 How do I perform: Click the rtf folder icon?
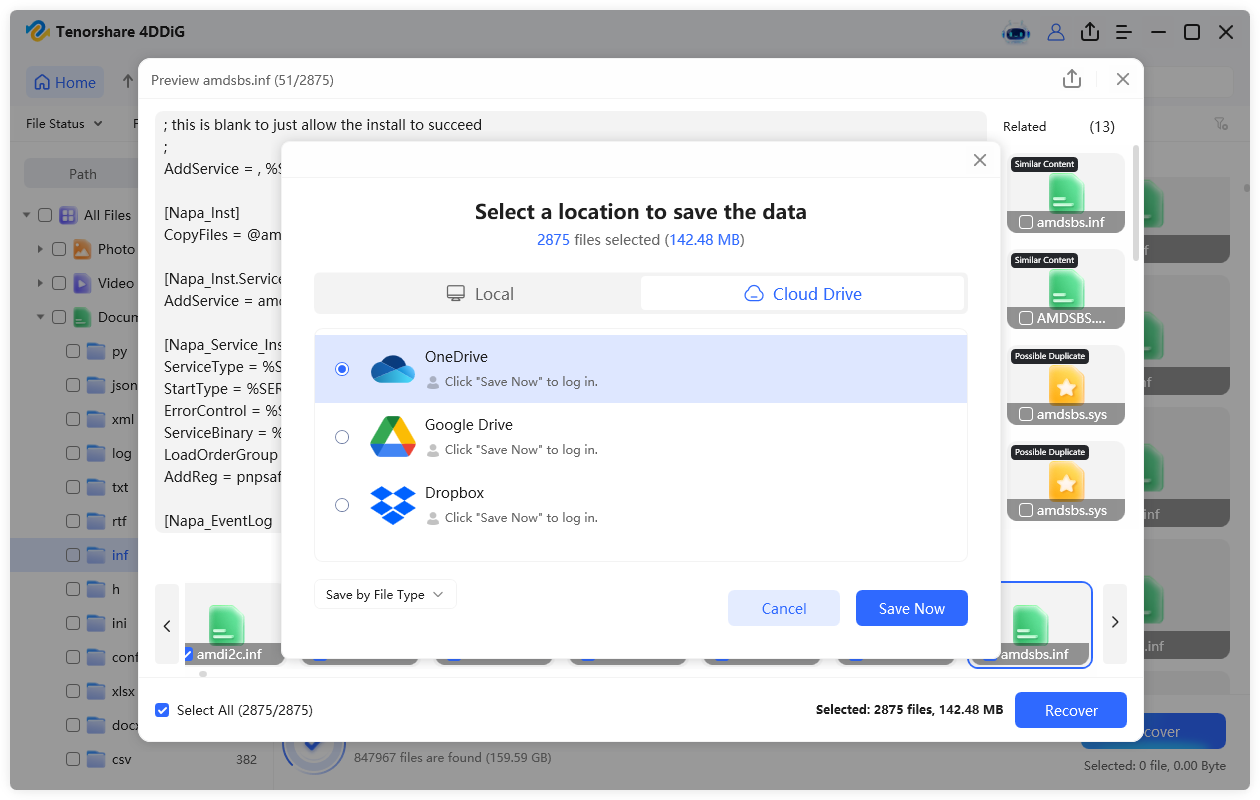[x=96, y=521]
